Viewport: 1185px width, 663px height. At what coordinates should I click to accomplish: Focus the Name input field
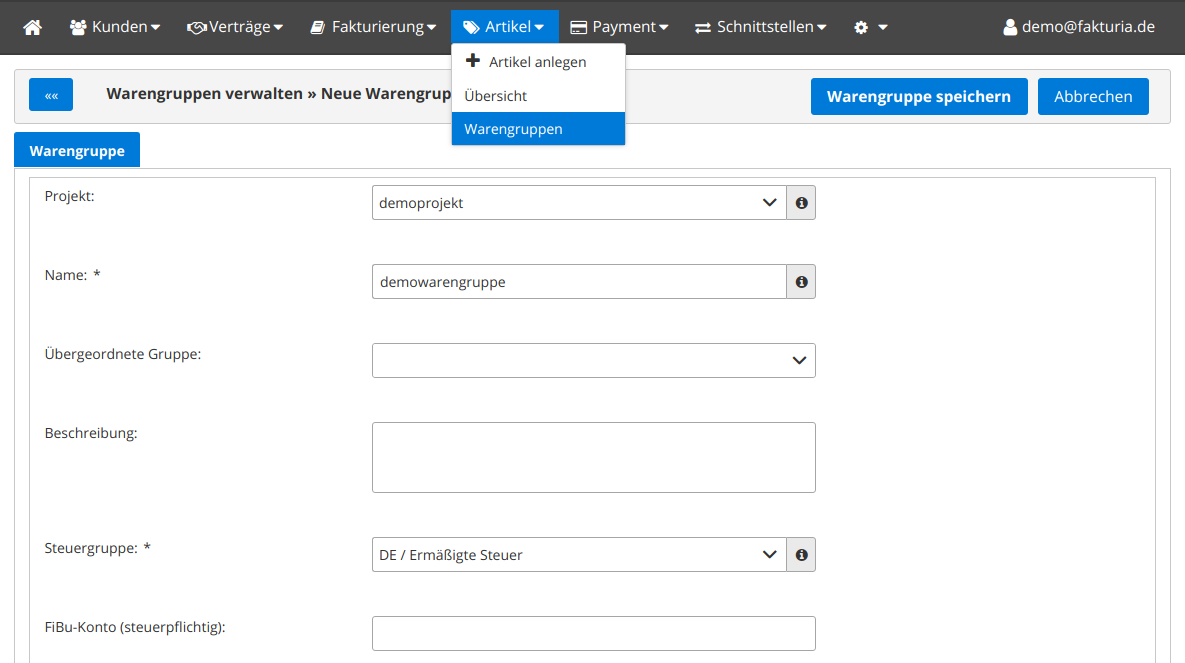579,282
